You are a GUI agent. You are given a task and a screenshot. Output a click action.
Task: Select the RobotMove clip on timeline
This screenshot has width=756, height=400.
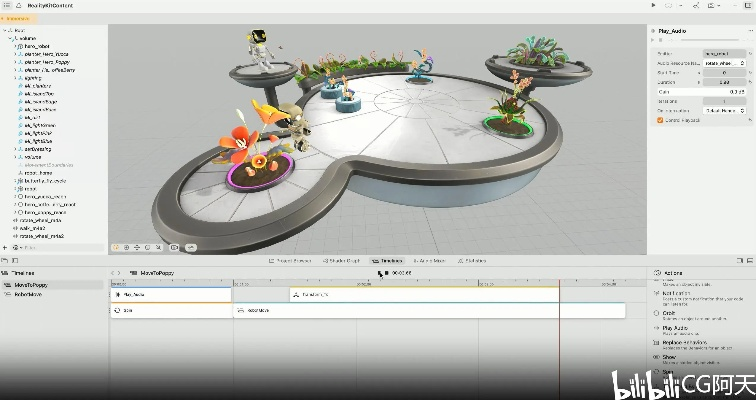(x=430, y=310)
